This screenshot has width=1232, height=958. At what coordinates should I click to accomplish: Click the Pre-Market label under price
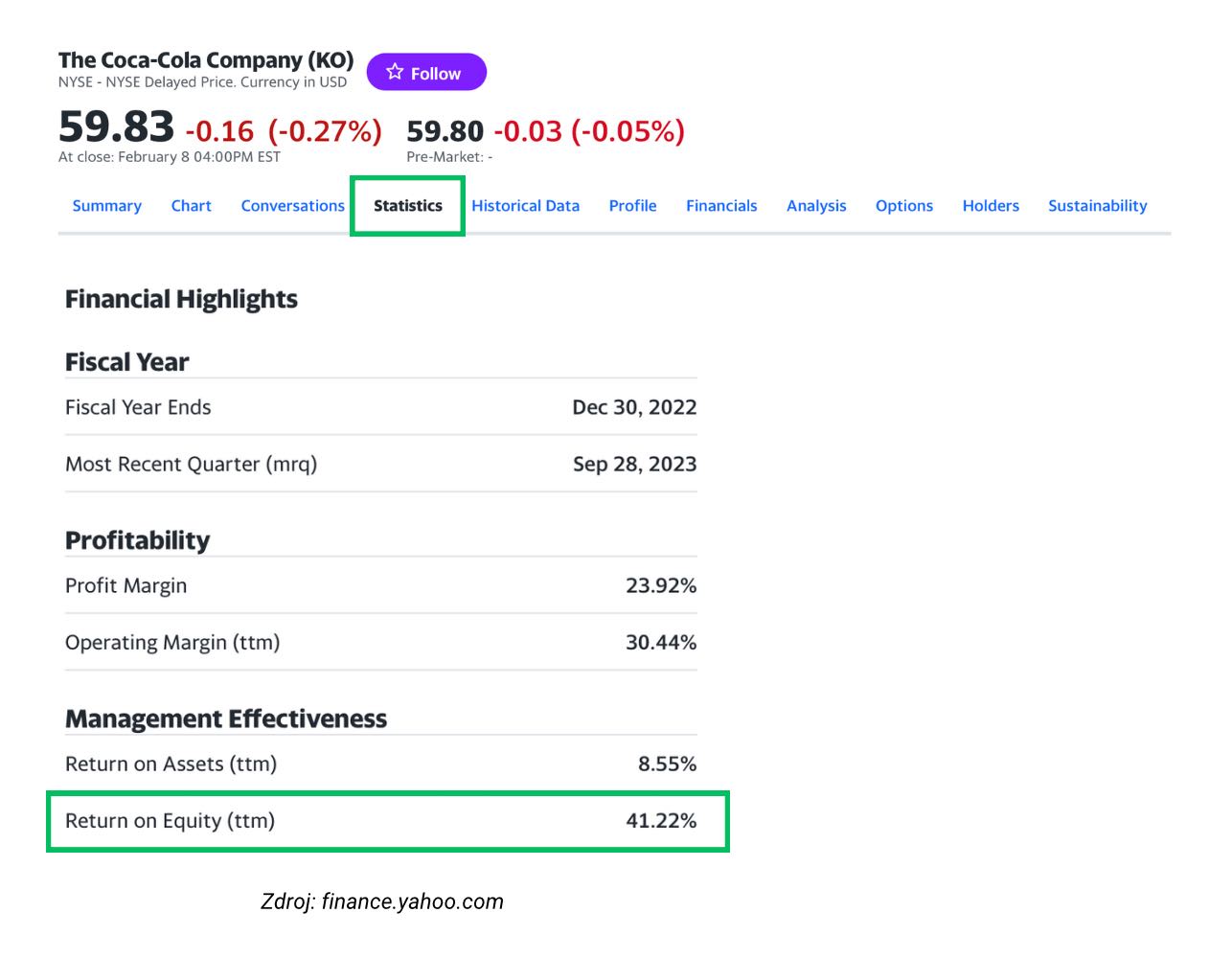click(449, 157)
